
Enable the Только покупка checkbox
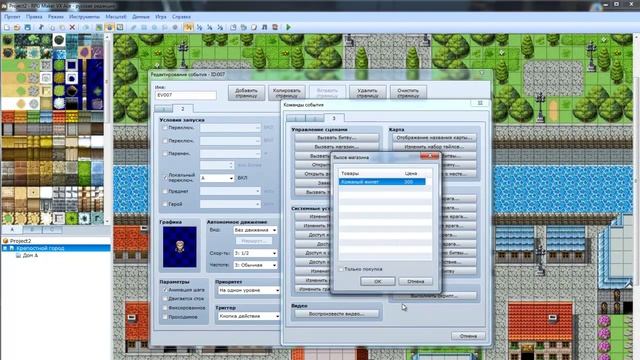[x=341, y=269]
